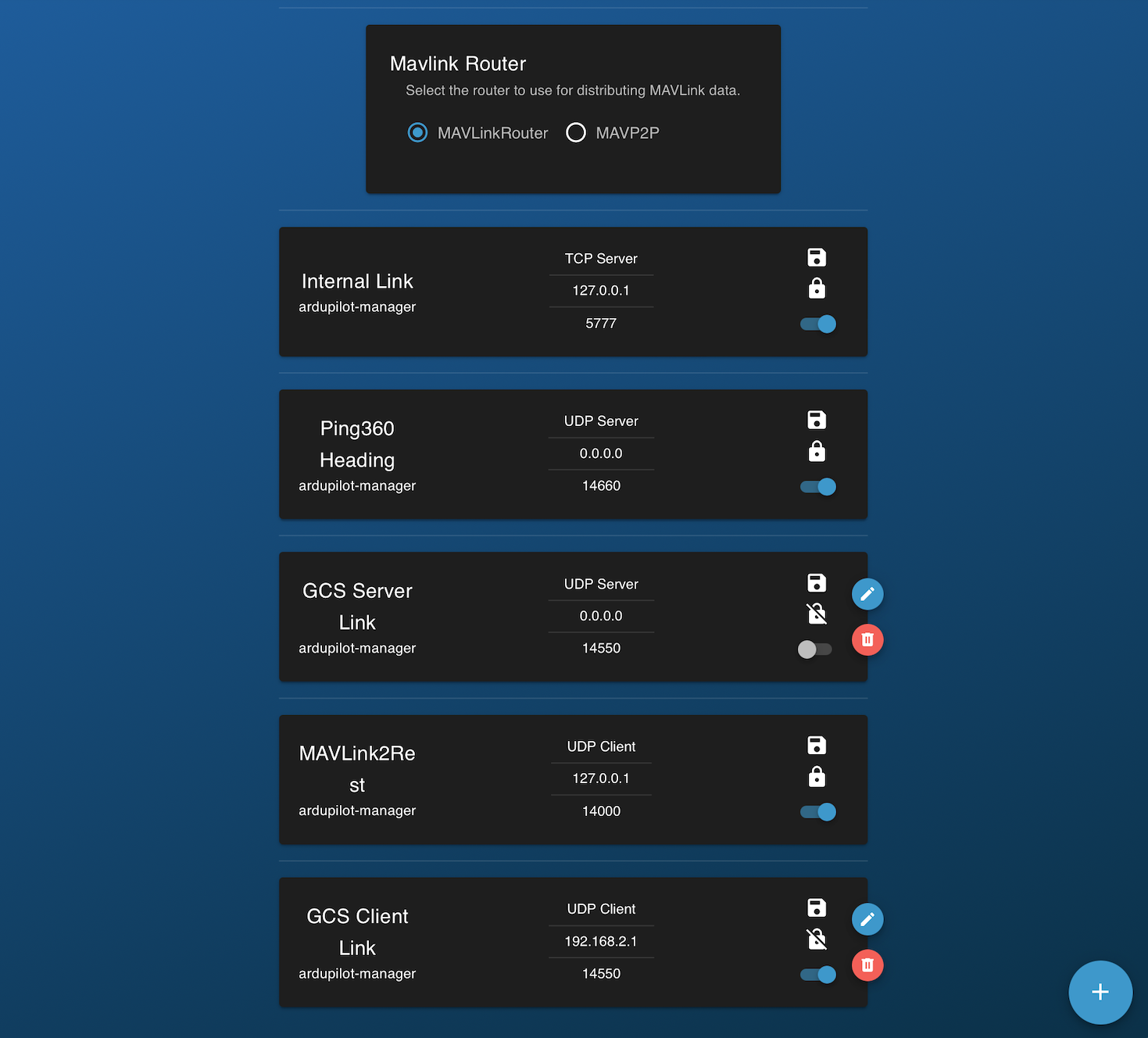
Task: Disable the Internal Link endpoint toggle
Action: click(x=817, y=324)
